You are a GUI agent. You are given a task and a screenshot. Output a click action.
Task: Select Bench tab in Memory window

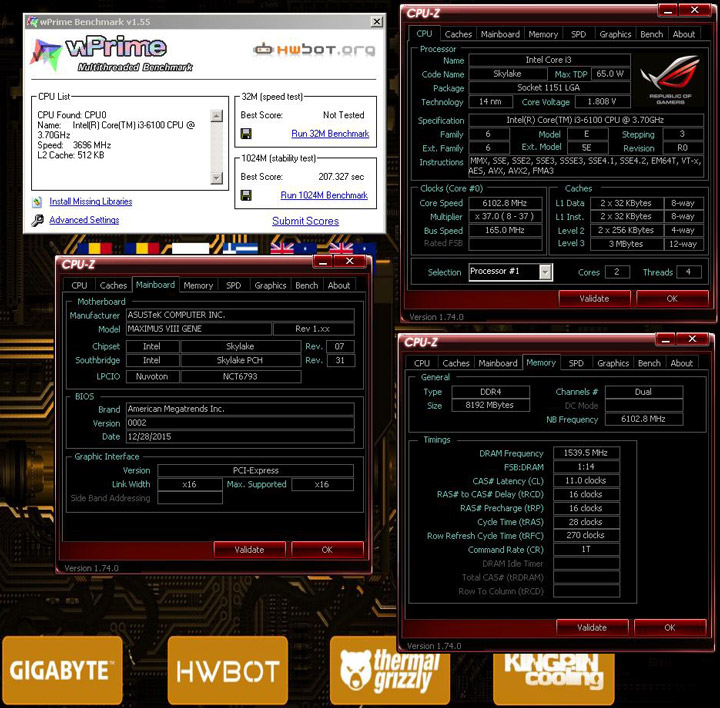click(x=649, y=363)
